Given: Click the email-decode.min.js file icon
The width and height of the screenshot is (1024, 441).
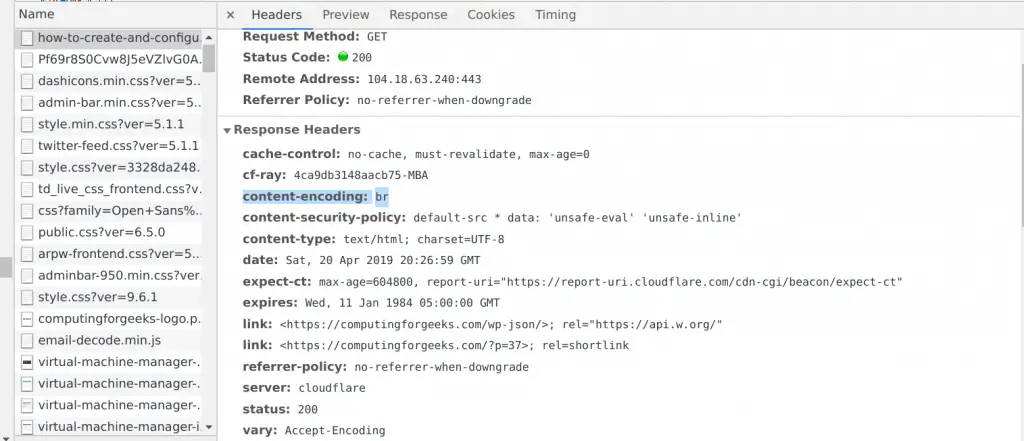Looking at the screenshot, I should pyautogui.click(x=27, y=340).
